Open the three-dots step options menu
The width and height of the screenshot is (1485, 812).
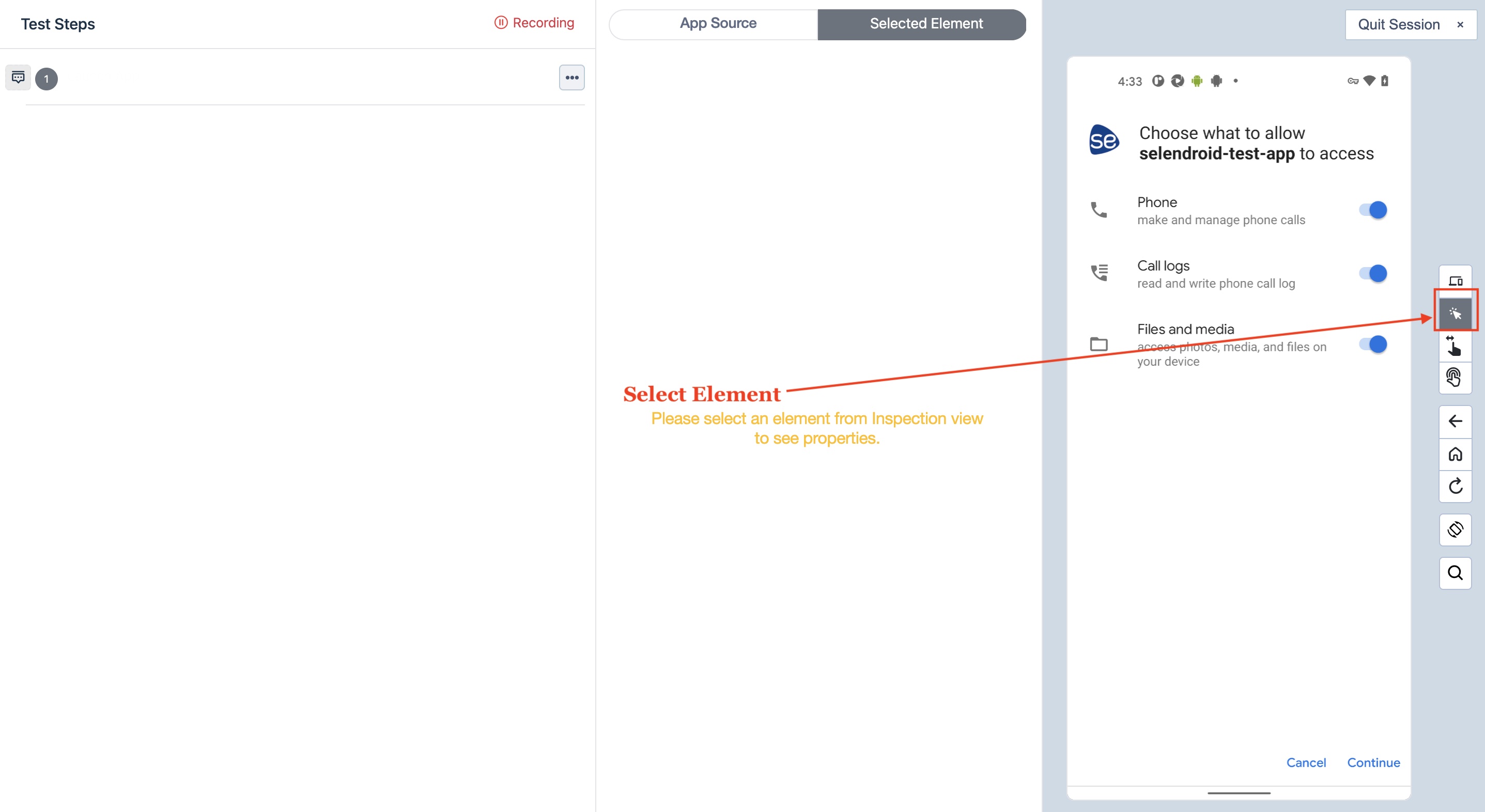(x=572, y=78)
